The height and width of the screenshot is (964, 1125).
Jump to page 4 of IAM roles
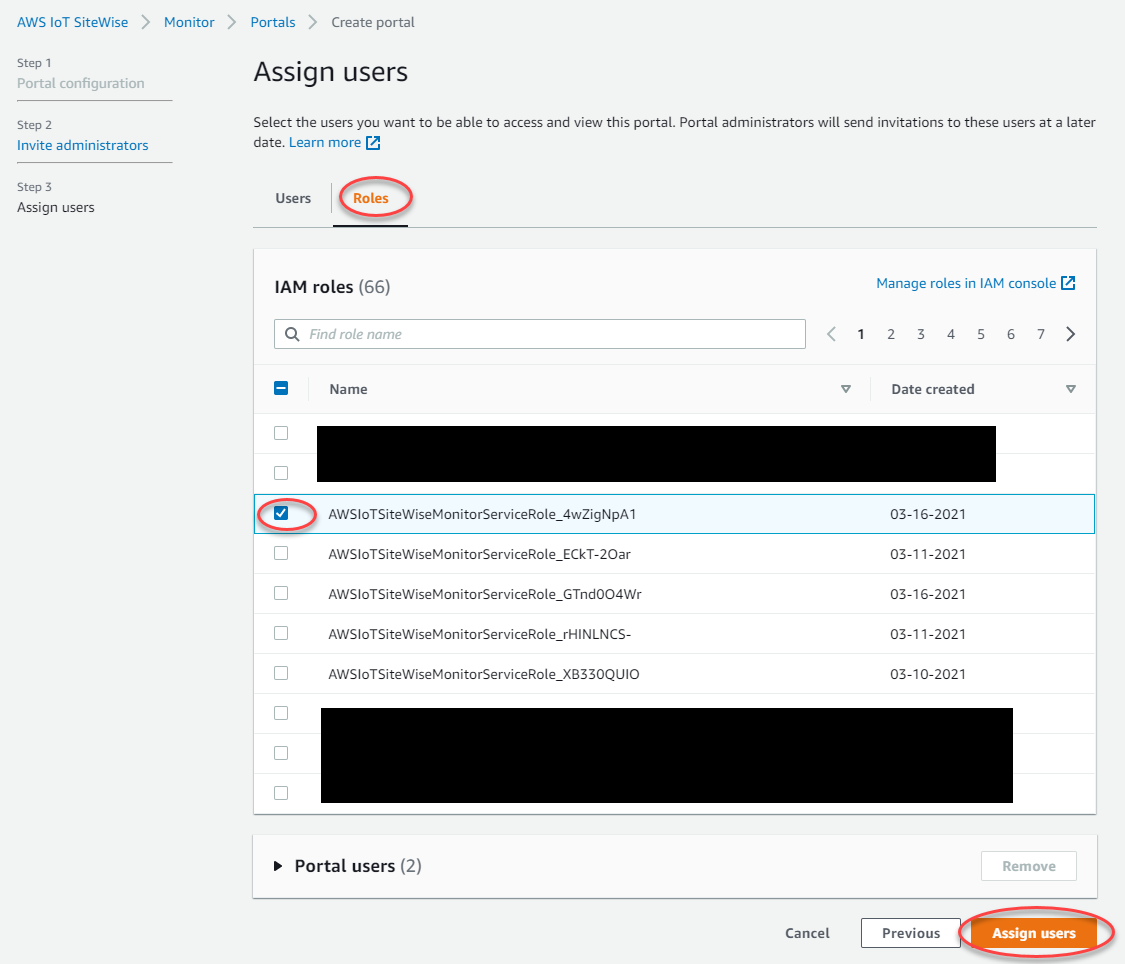coord(951,333)
